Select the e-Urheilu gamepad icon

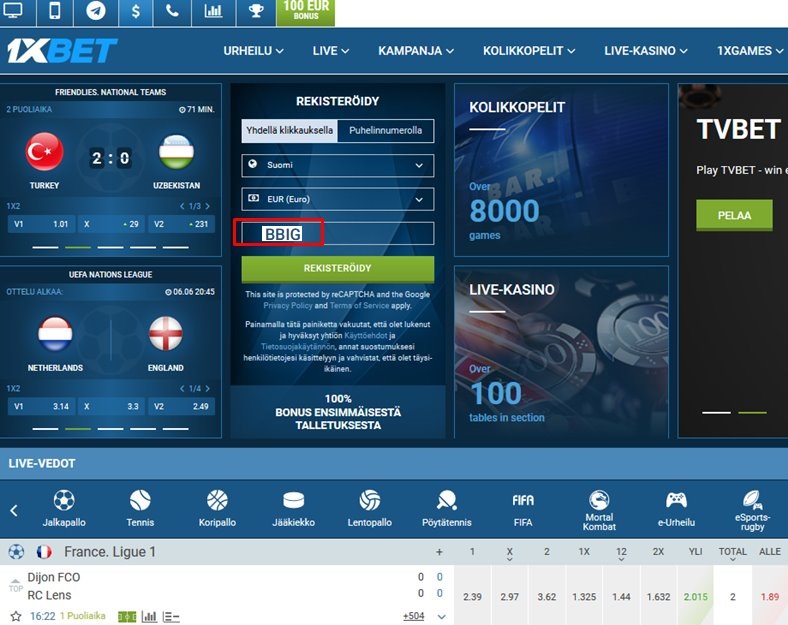tap(676, 508)
